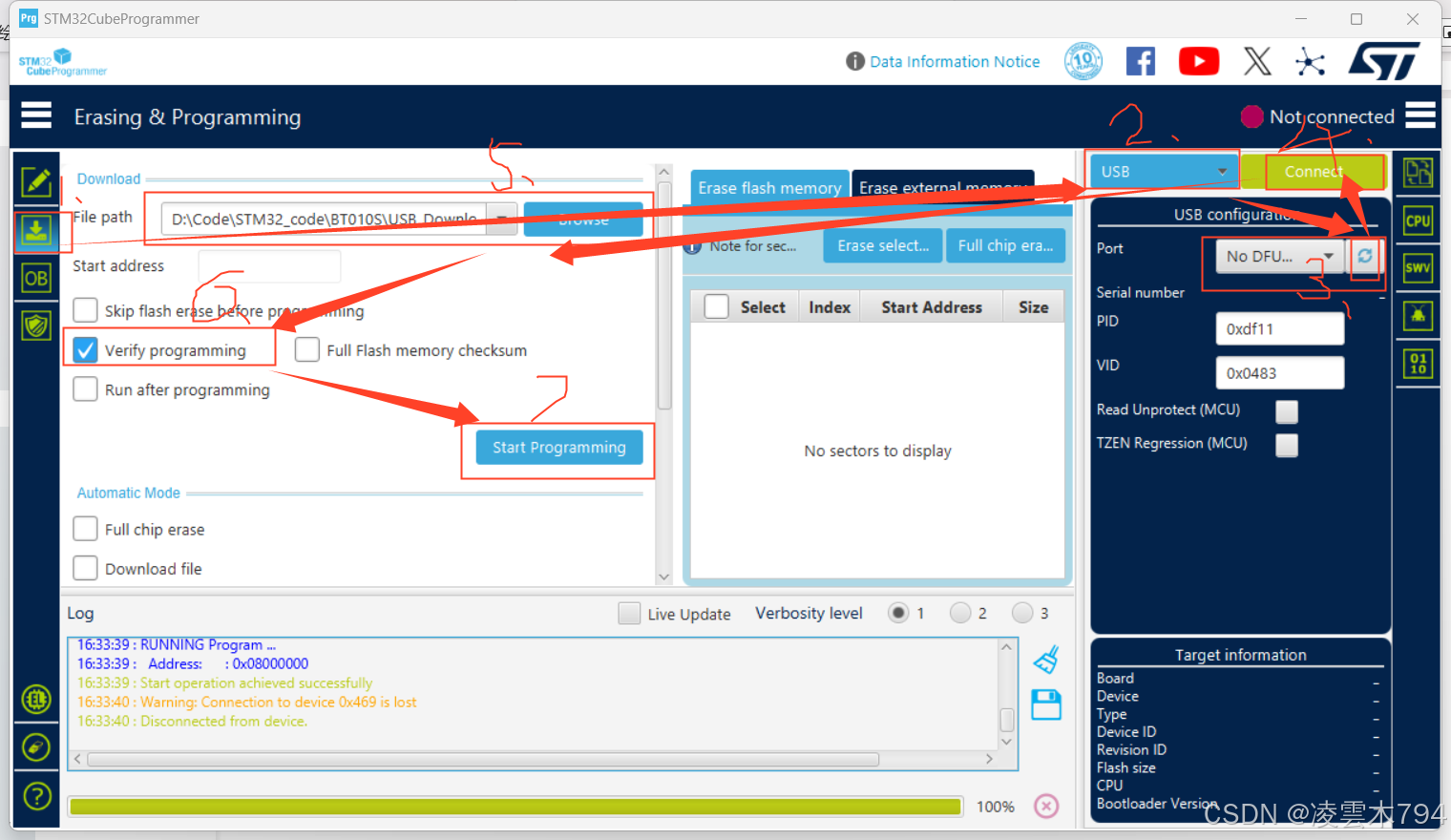The image size is (1451, 840).
Task: Open the EL external loader icon
Action: (x=36, y=700)
